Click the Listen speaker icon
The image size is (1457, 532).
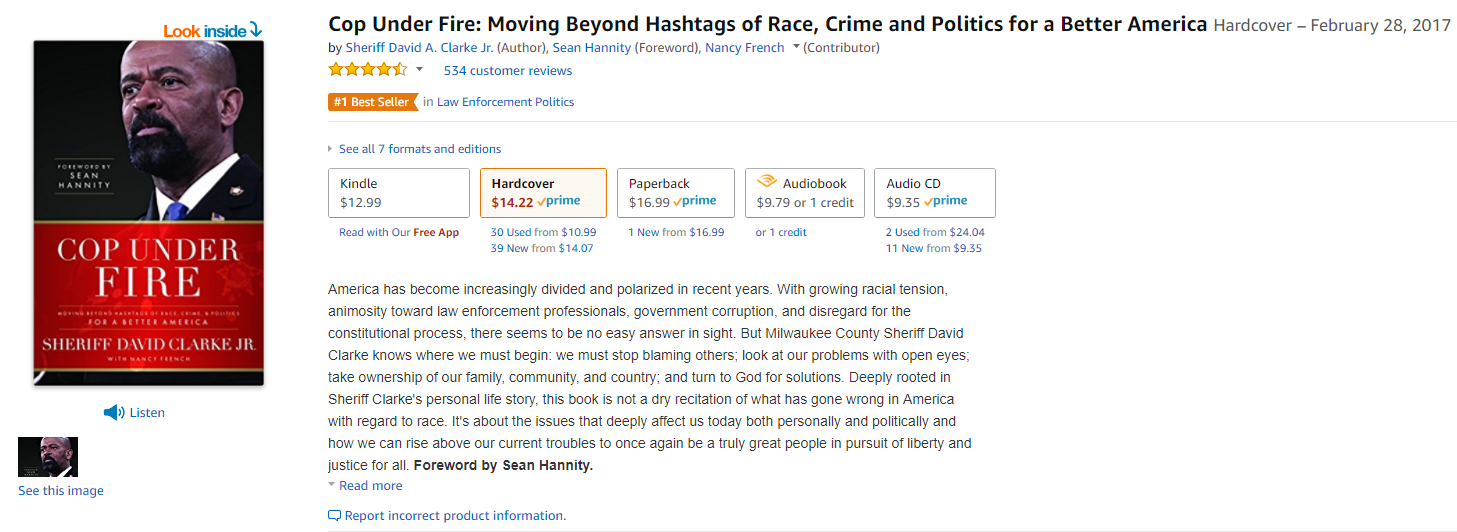pyautogui.click(x=114, y=413)
